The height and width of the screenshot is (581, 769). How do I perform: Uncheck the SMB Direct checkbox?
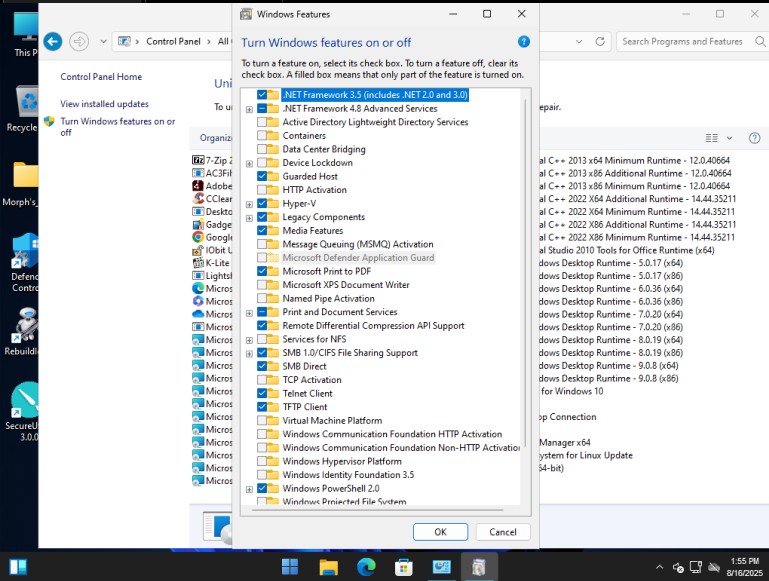click(262, 366)
